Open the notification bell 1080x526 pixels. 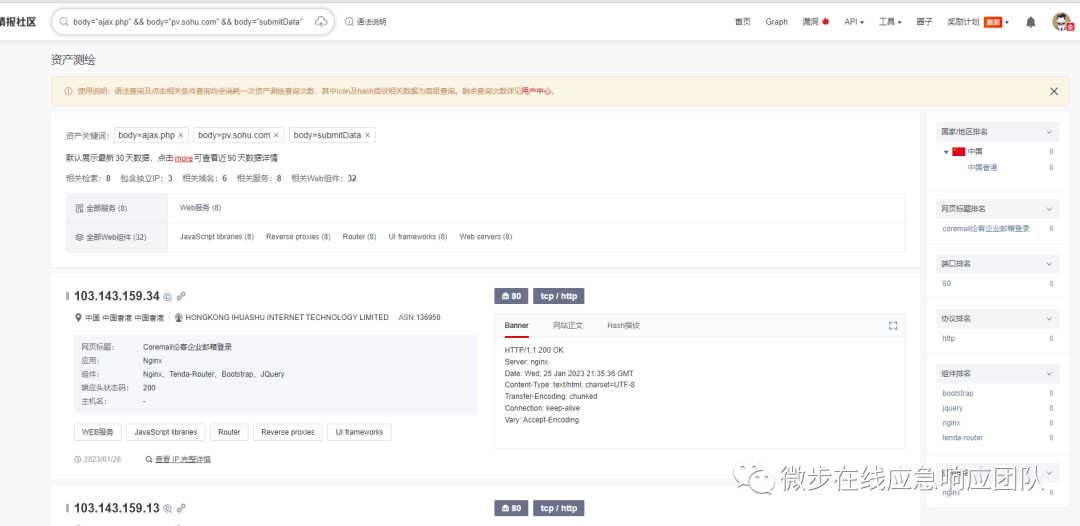[1030, 22]
